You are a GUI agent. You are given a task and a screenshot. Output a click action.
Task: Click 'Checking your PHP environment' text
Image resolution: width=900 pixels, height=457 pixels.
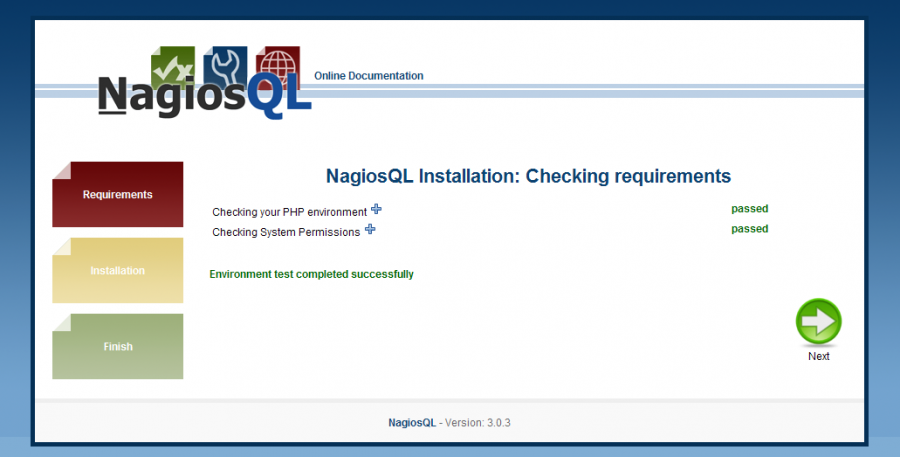coord(289,212)
